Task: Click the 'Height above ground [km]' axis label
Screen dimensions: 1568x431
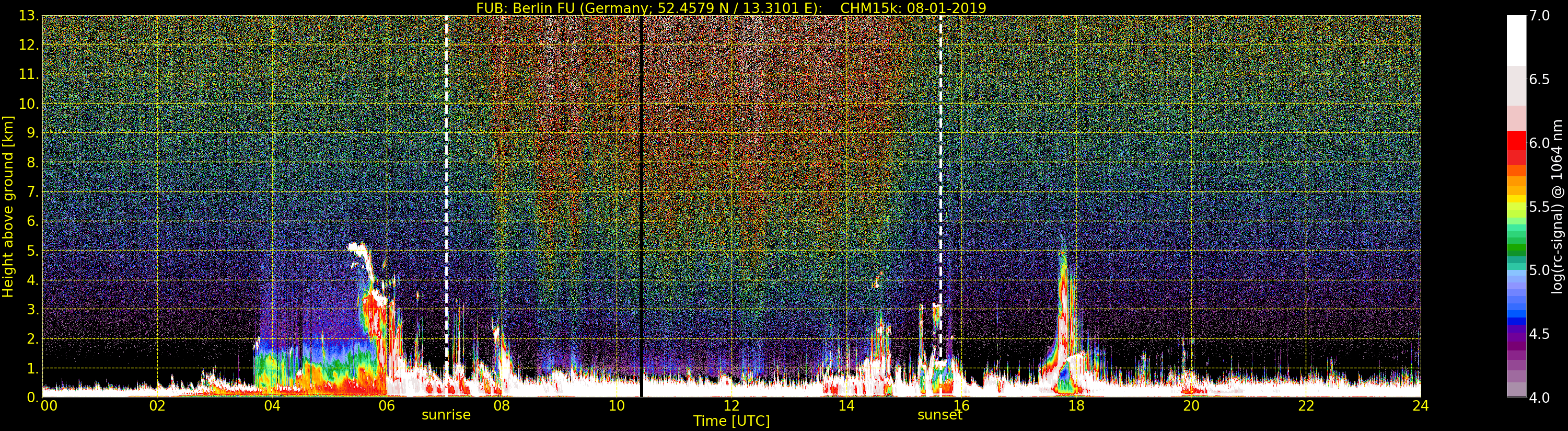Action: coord(8,206)
